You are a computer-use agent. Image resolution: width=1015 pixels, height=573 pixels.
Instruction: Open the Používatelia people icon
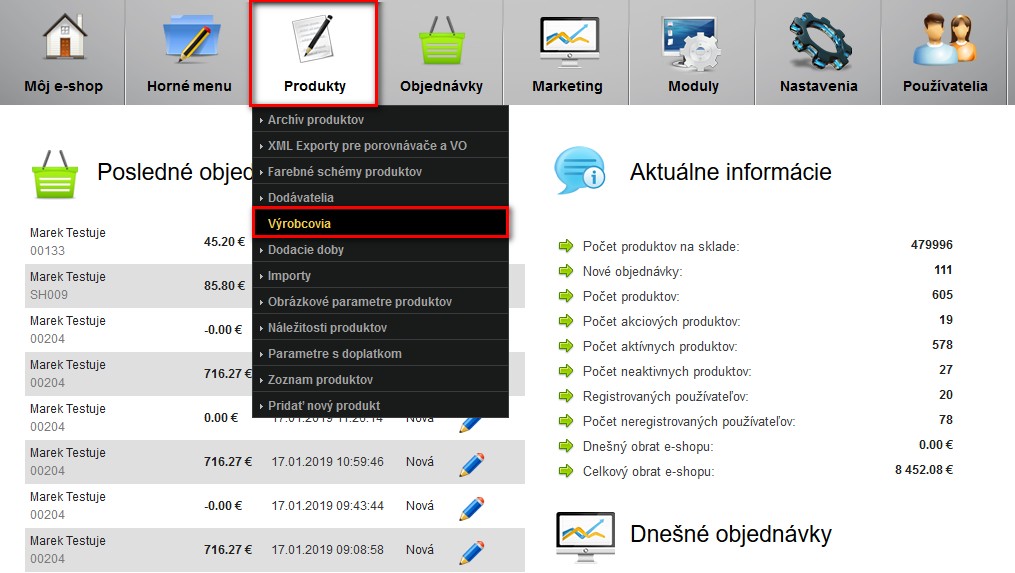[944, 38]
